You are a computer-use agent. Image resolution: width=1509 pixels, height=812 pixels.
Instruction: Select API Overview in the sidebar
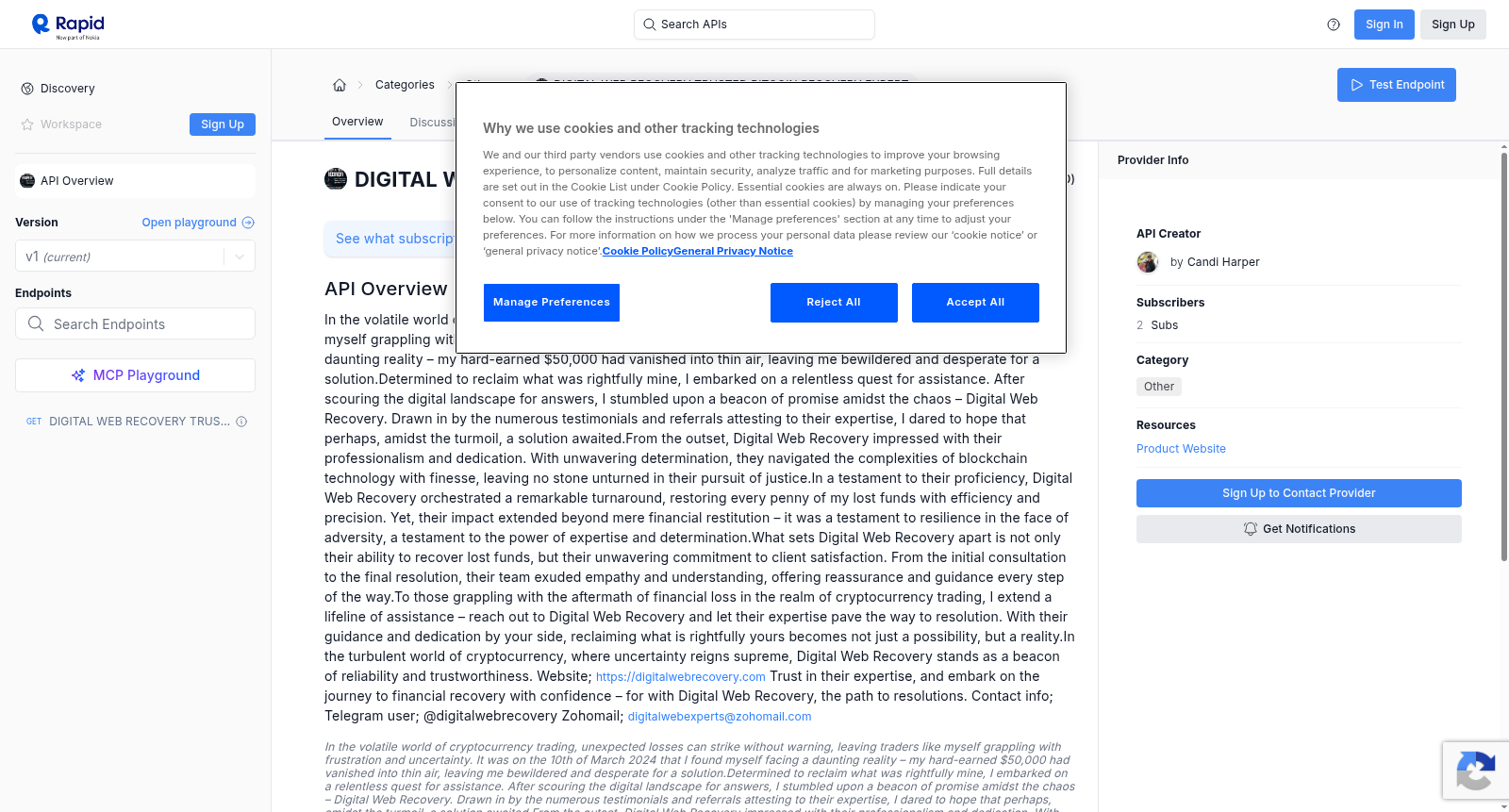pos(136,181)
